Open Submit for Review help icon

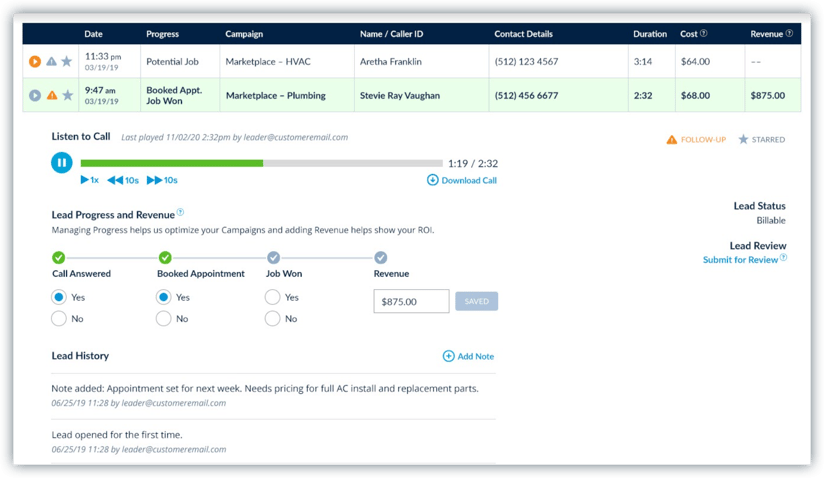click(x=783, y=257)
